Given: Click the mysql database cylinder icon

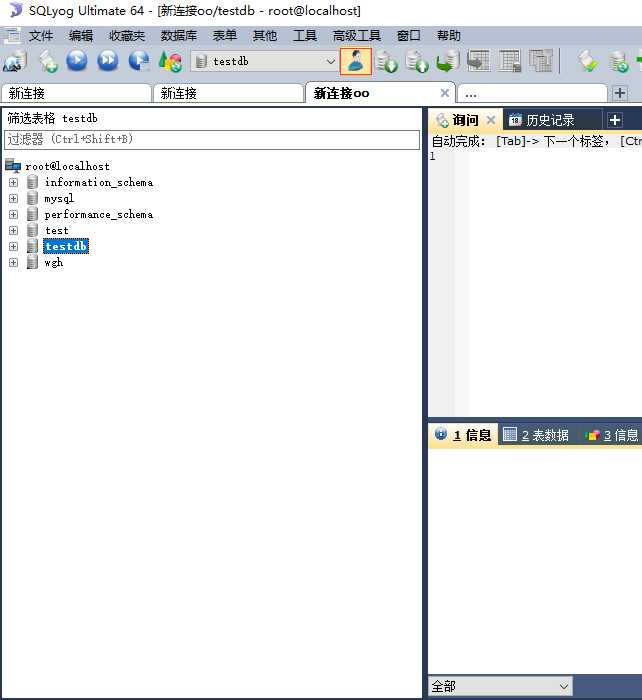Looking at the screenshot, I should tap(32, 198).
